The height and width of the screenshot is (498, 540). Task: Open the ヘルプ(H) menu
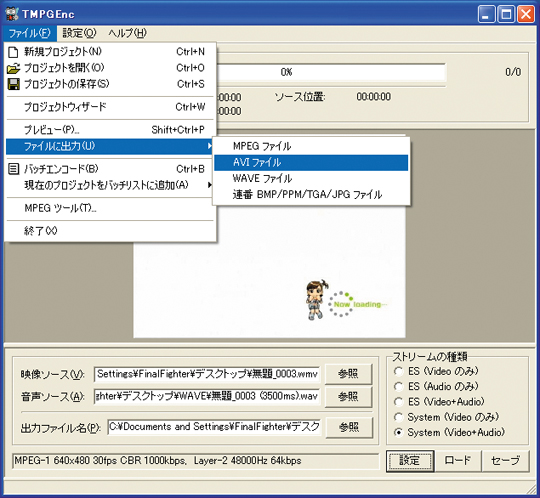click(x=127, y=33)
